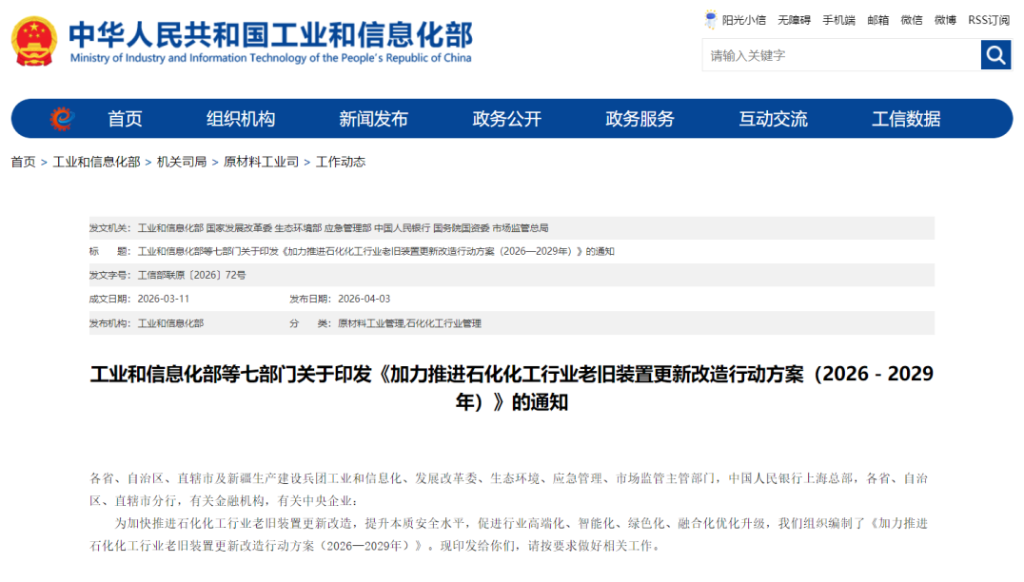Viewport: 1024px width, 582px height.
Task: Open the 工信数据 navigation tab
Action: tap(906, 119)
